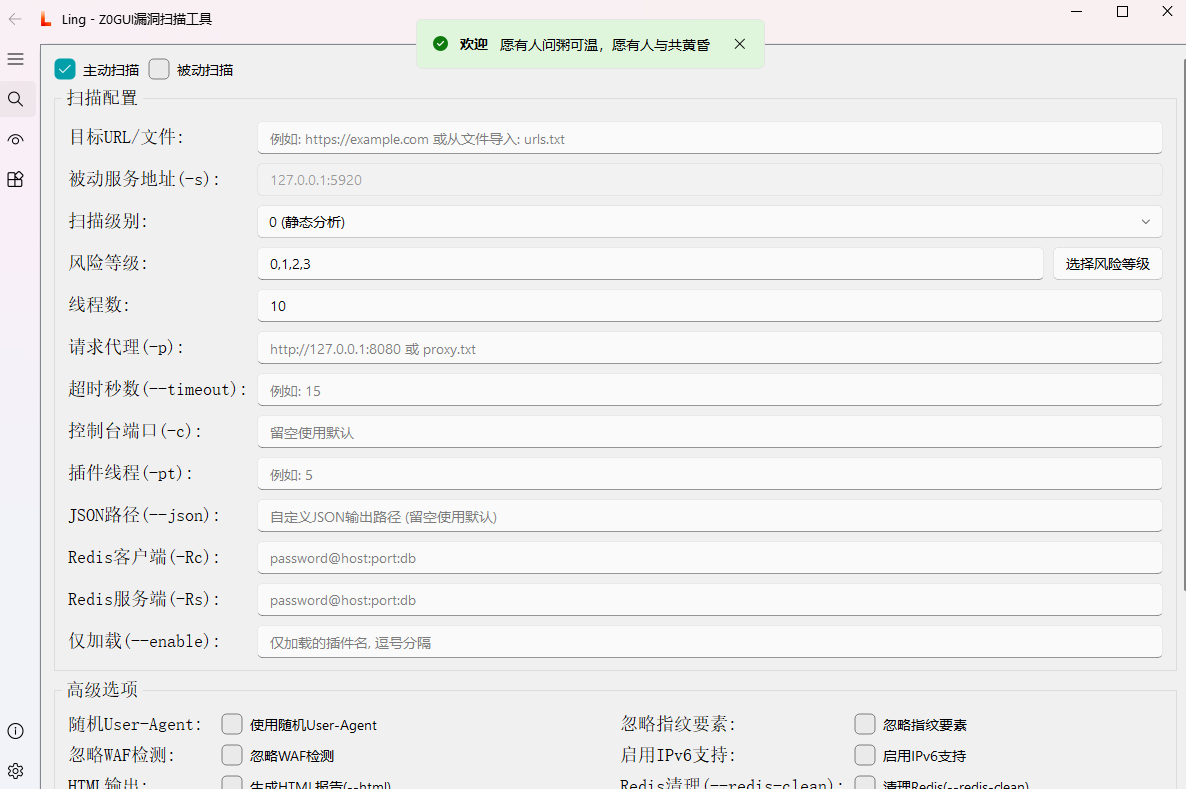Image resolution: width=1186 pixels, height=789 pixels.
Task: Focus the Redis服务端(-Rs) input field
Action: [709, 600]
